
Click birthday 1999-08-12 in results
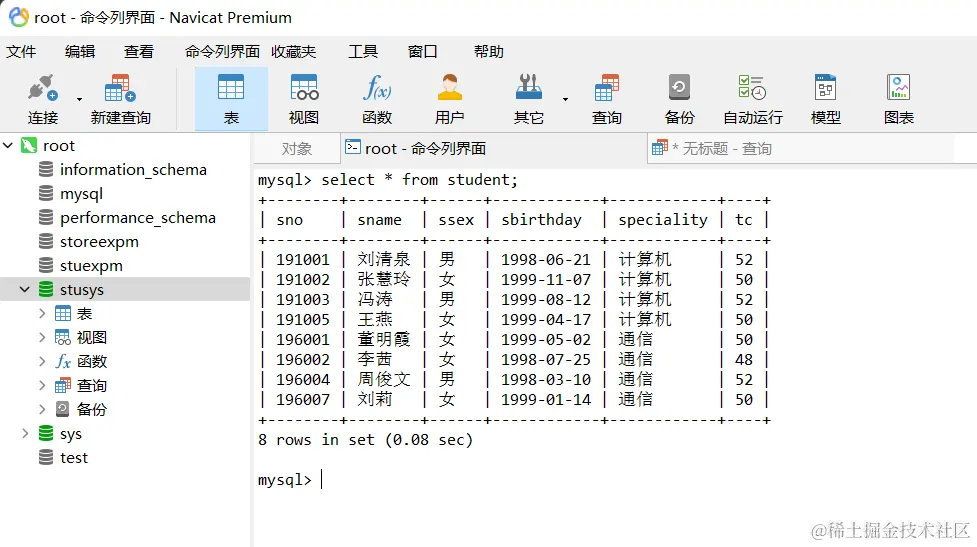point(546,300)
